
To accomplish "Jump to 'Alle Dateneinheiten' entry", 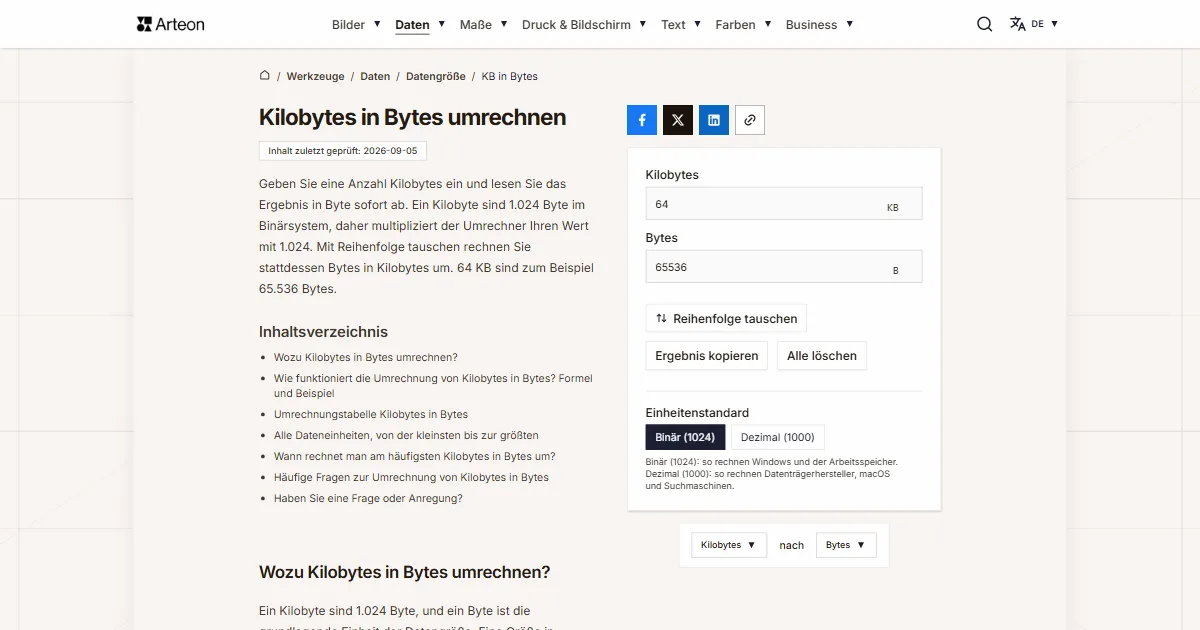I will coord(406,435).
